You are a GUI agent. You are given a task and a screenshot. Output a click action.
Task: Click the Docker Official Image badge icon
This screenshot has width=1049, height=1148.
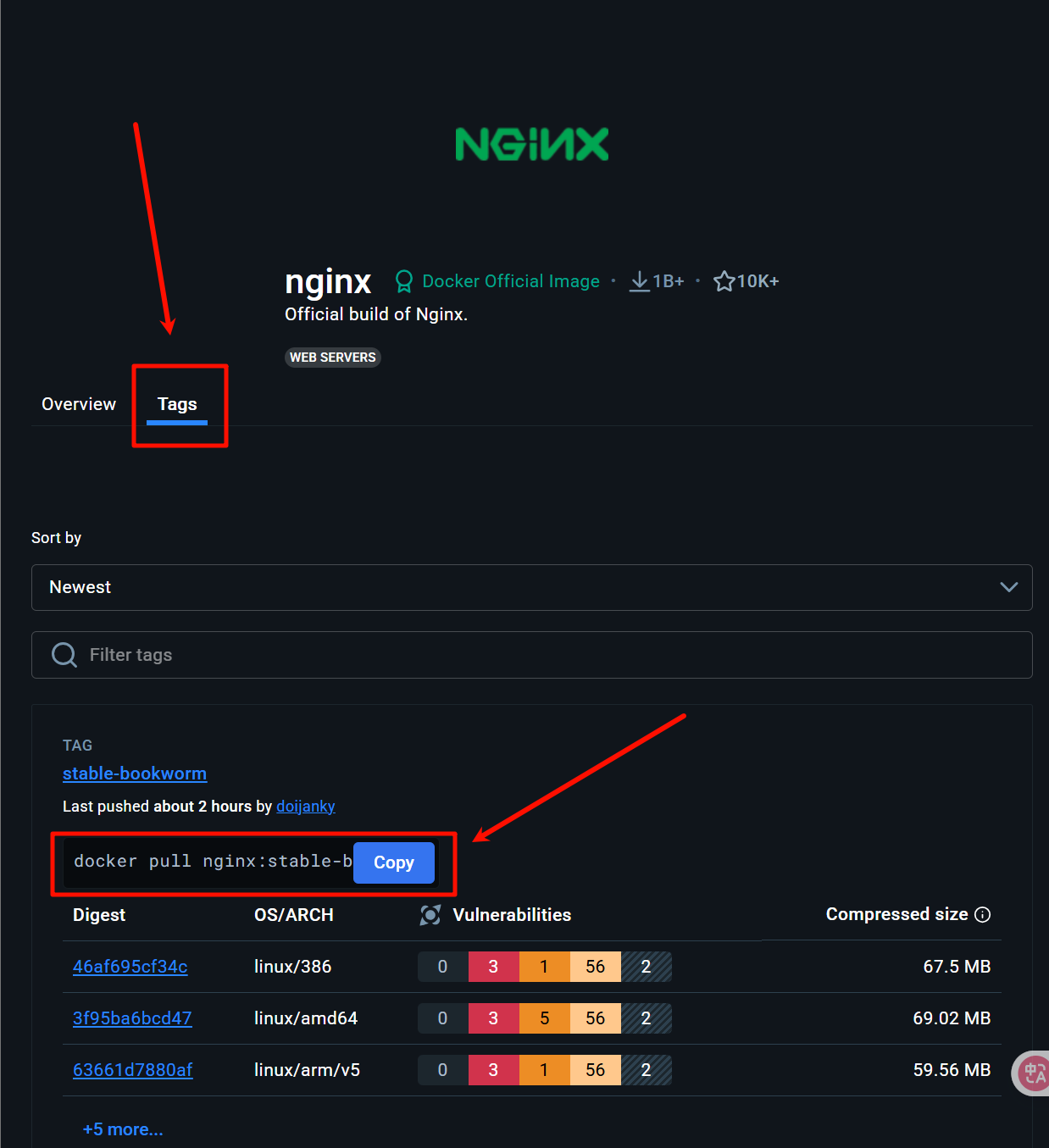(404, 281)
